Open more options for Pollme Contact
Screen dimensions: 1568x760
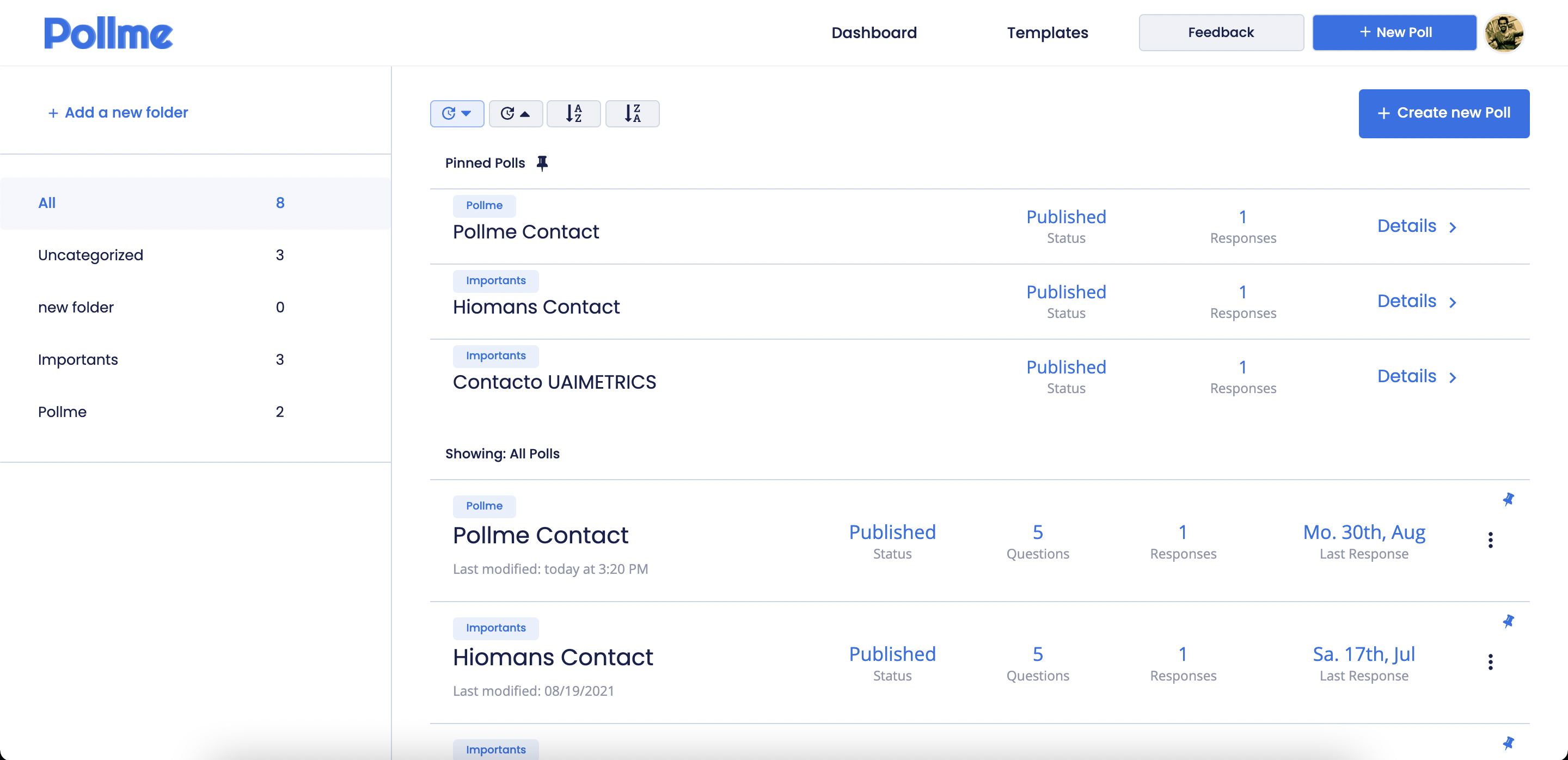[1490, 541]
